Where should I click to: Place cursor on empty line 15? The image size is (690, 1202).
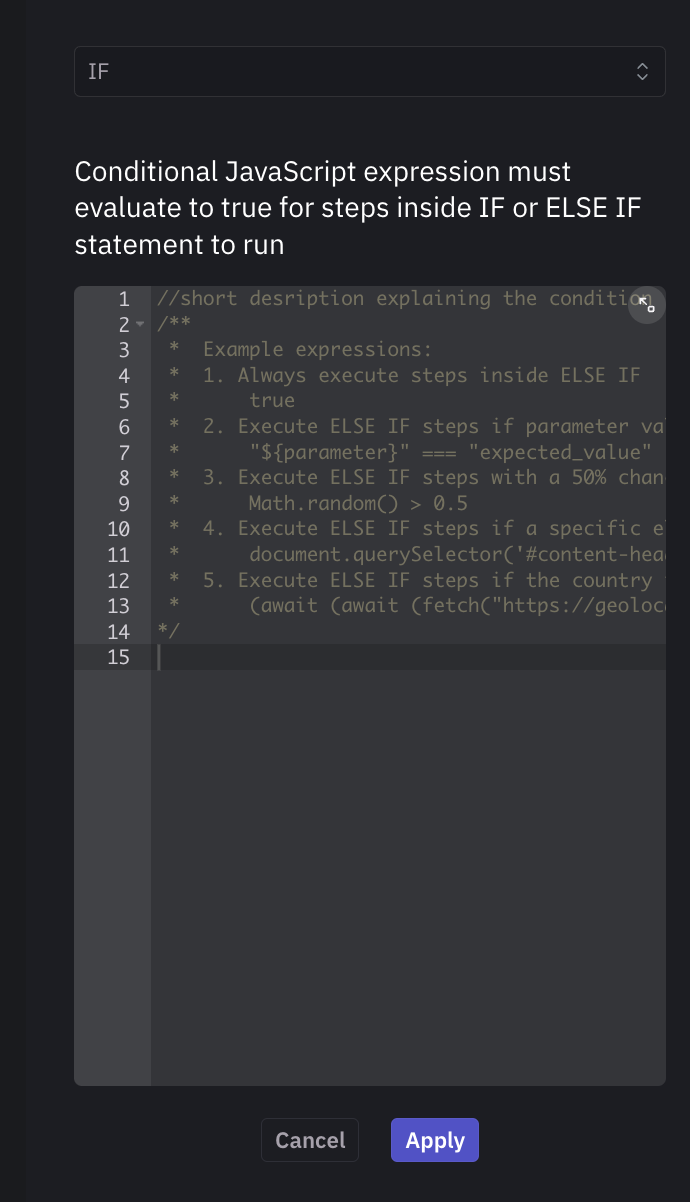(x=300, y=657)
